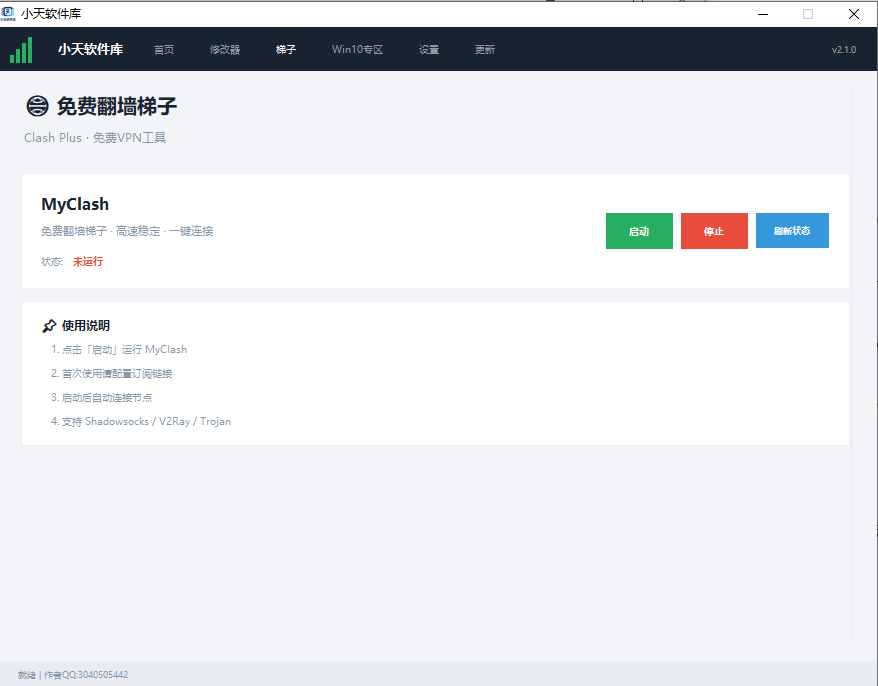Click the green signal-bars logo icon

click(x=21, y=50)
